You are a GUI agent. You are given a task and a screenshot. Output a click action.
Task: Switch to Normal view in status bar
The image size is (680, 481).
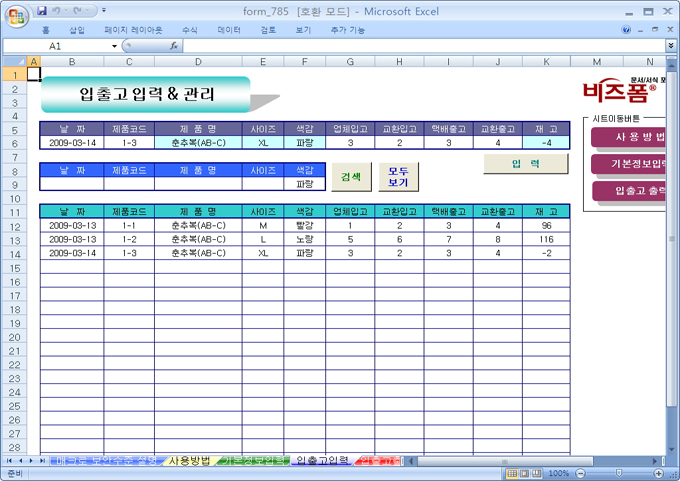[511, 473]
